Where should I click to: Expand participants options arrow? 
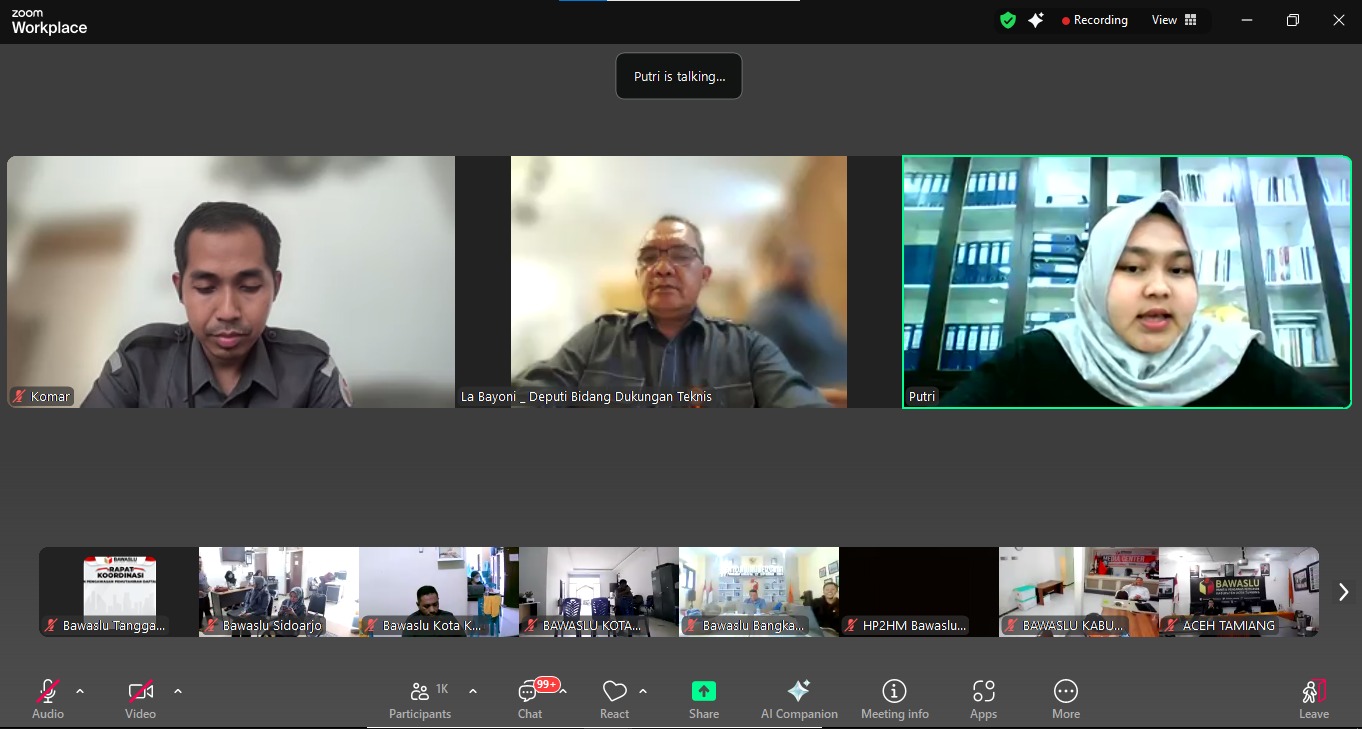point(473,691)
